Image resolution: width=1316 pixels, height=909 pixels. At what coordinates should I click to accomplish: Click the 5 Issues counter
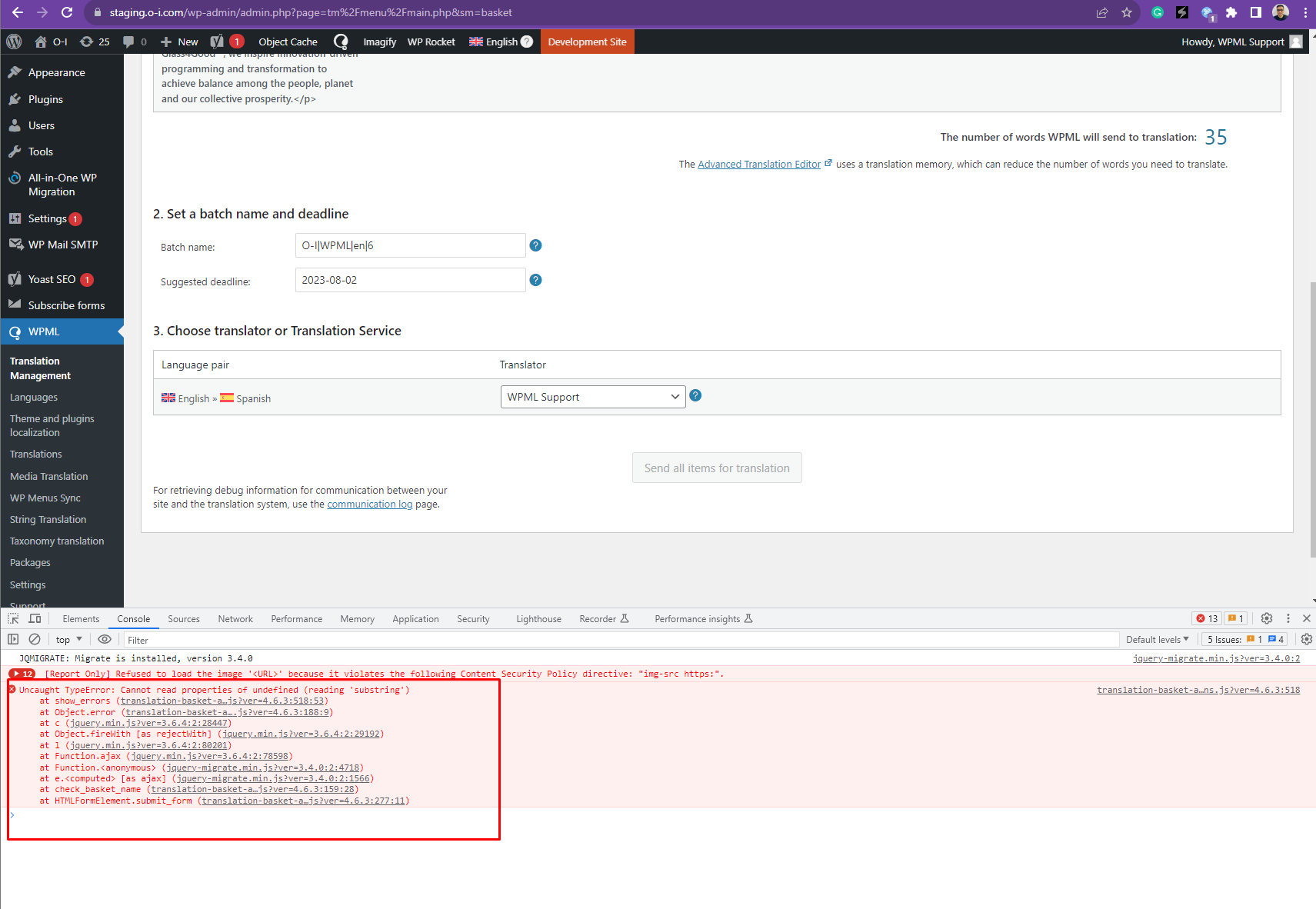(1244, 639)
